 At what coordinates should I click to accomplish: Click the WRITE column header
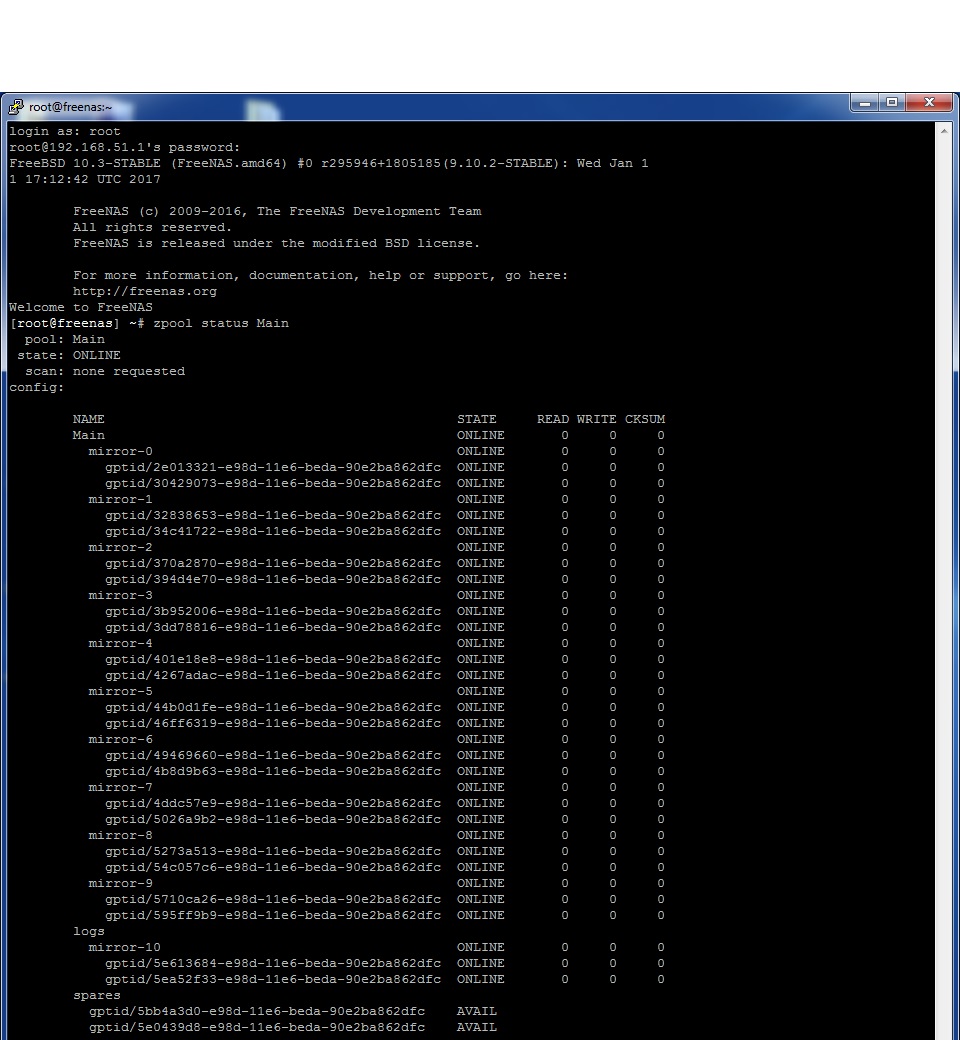point(596,419)
